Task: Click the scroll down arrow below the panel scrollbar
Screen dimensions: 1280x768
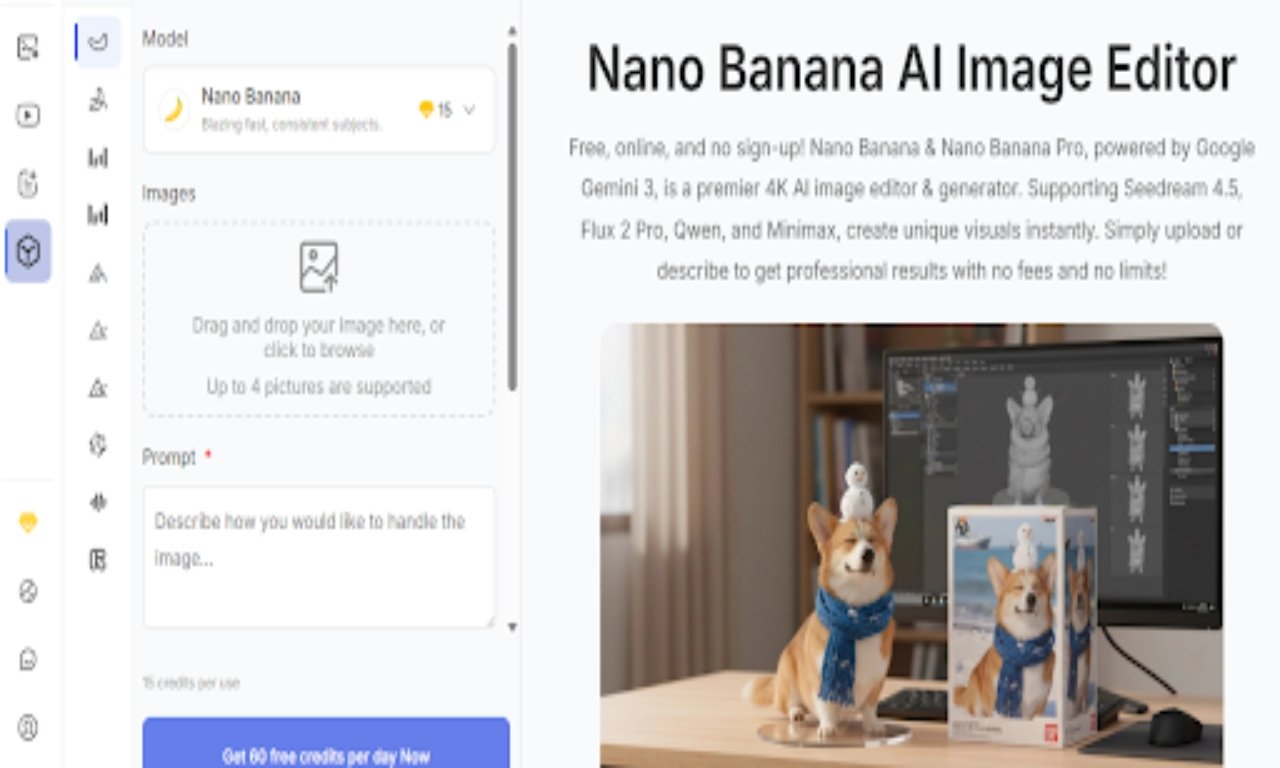Action: coord(513,628)
